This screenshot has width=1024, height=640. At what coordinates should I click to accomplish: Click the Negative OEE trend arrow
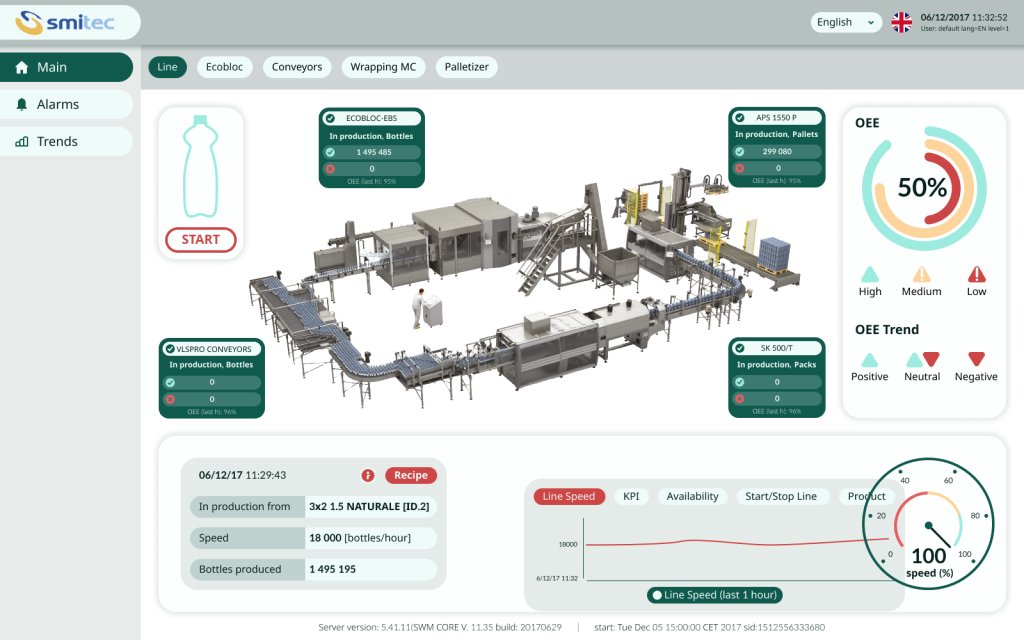pos(976,359)
